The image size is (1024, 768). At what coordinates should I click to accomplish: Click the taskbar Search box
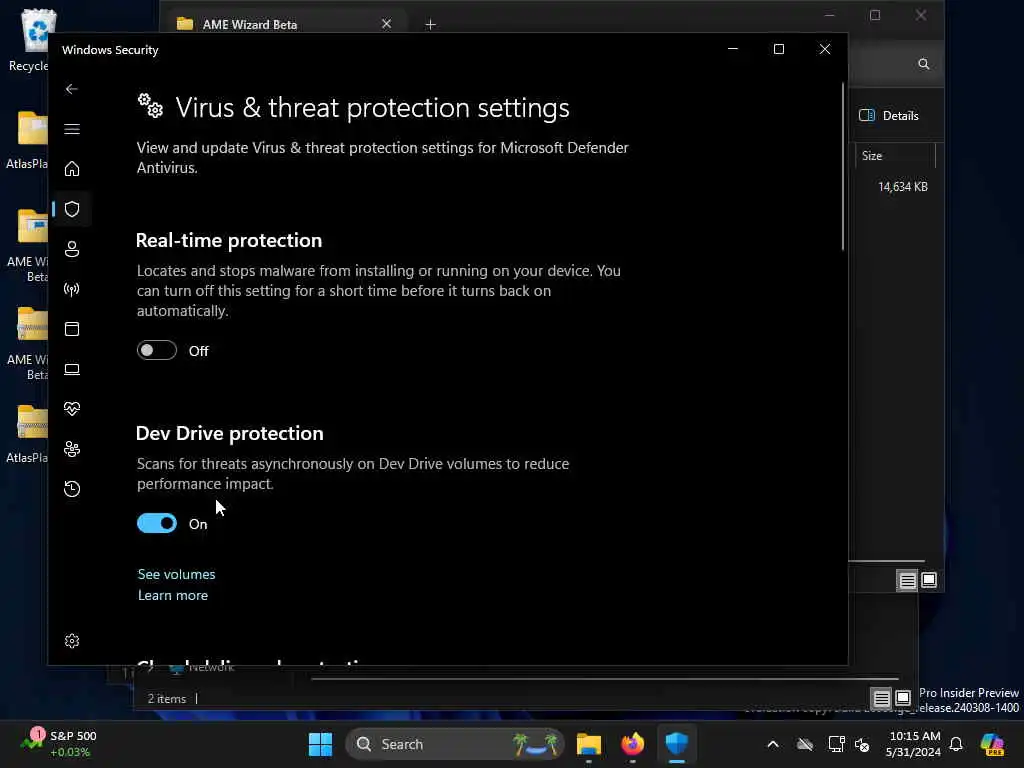[x=455, y=744]
